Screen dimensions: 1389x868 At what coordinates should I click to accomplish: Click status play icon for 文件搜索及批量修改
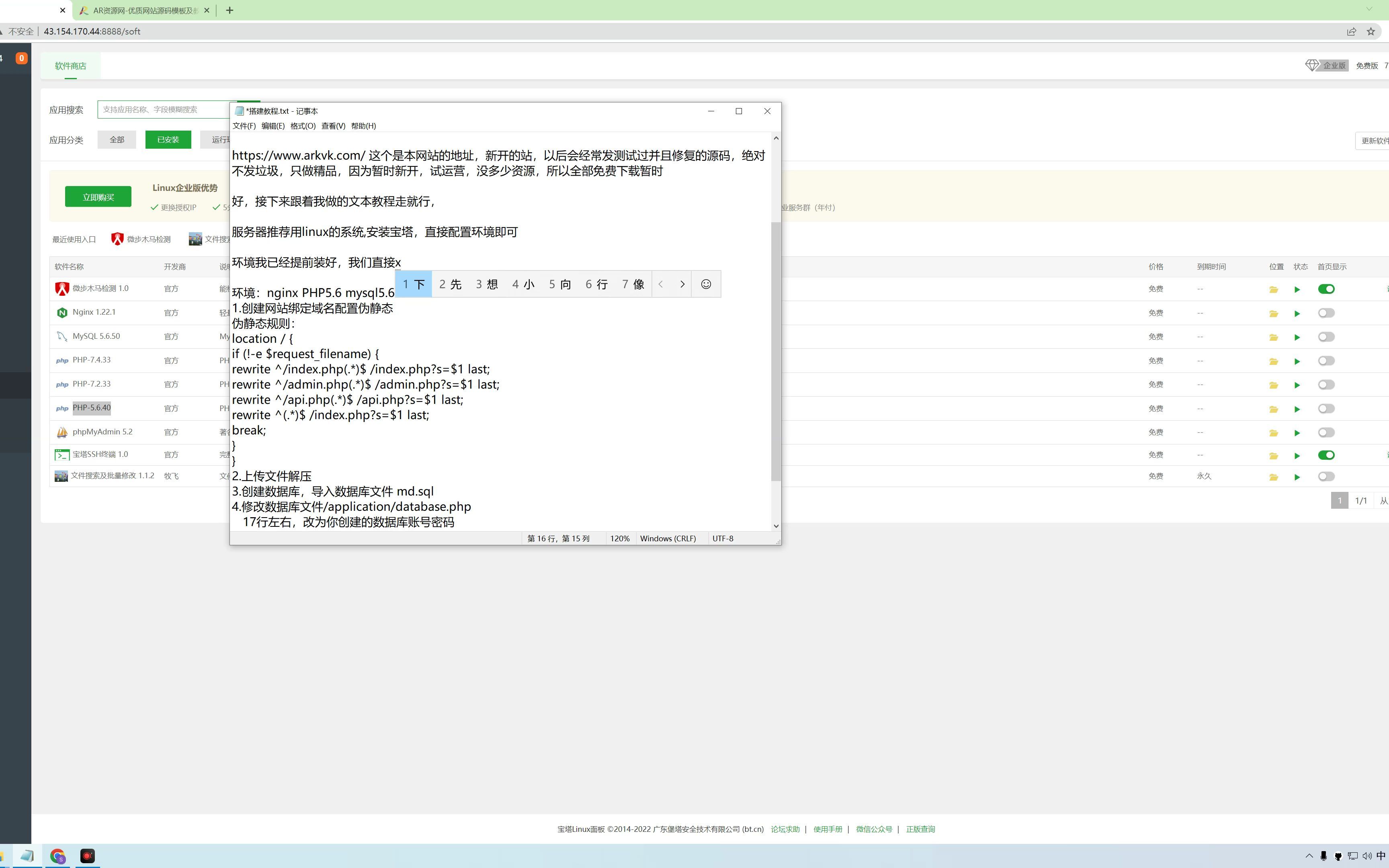[x=1297, y=477]
